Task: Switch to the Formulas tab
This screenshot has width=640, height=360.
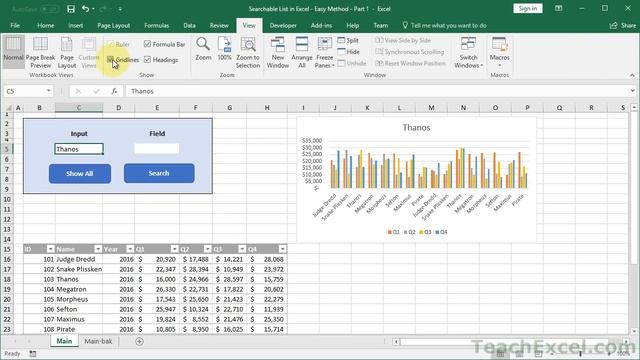Action: click(156, 25)
